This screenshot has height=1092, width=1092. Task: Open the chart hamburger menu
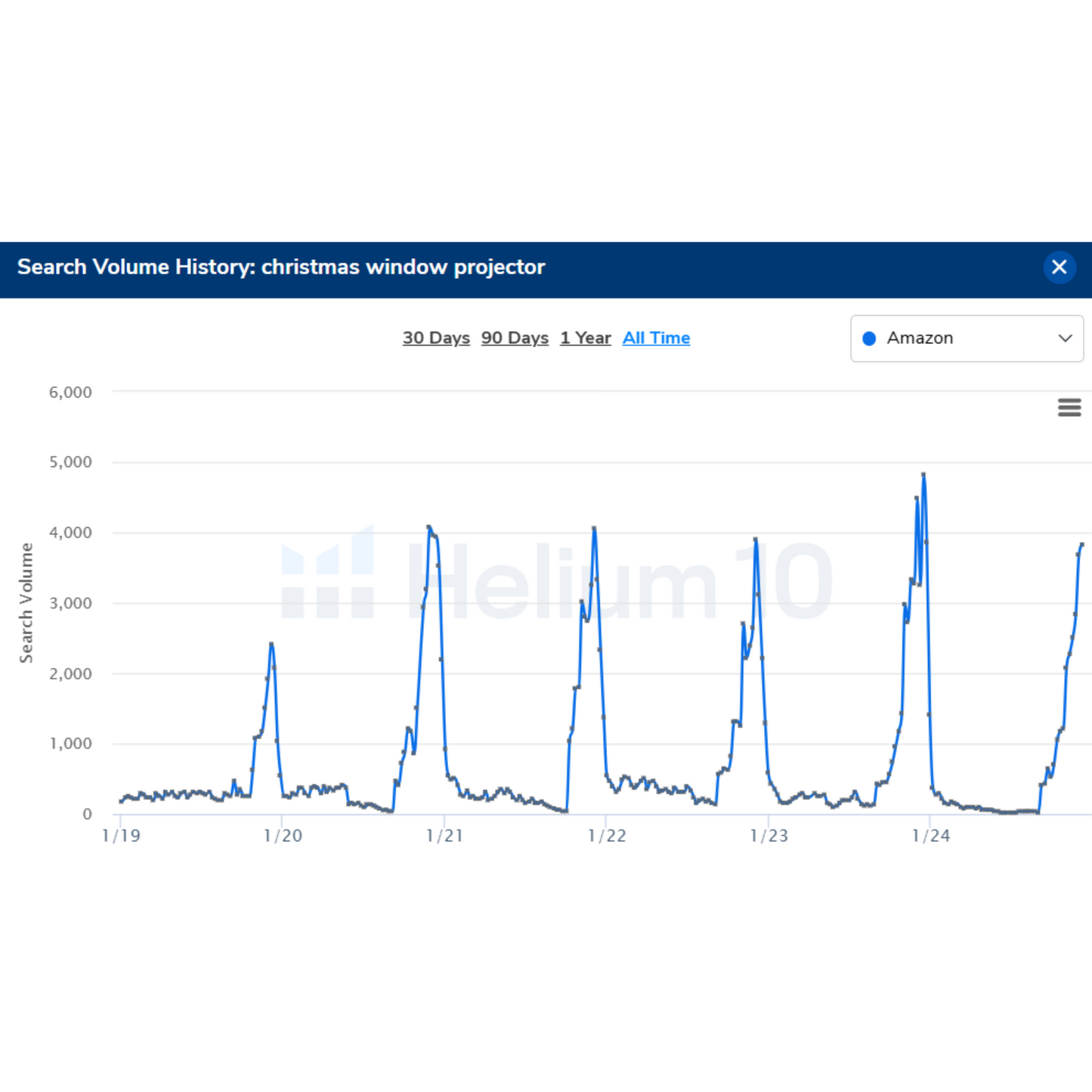click(1069, 407)
